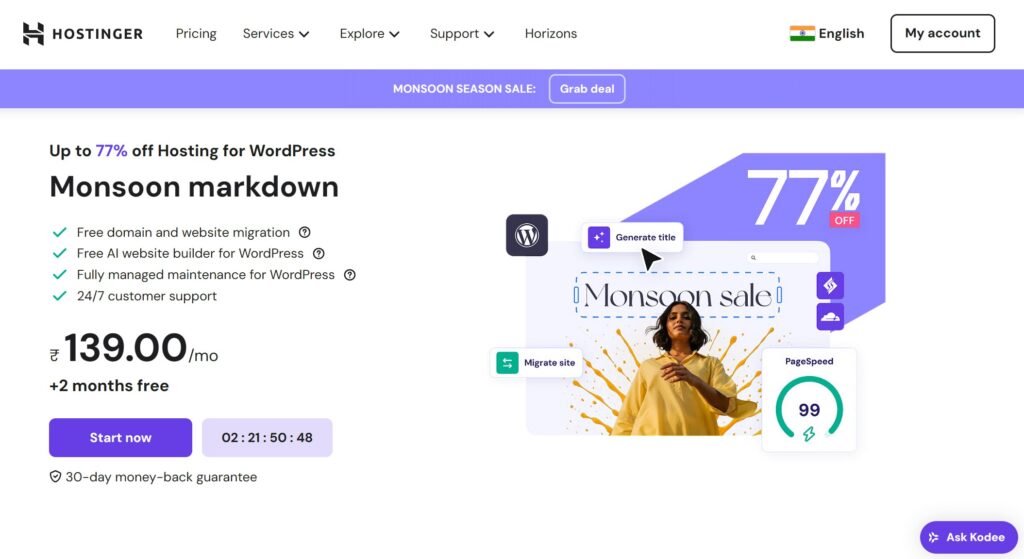
Task: Click the '139.00' price text
Action: point(125,347)
